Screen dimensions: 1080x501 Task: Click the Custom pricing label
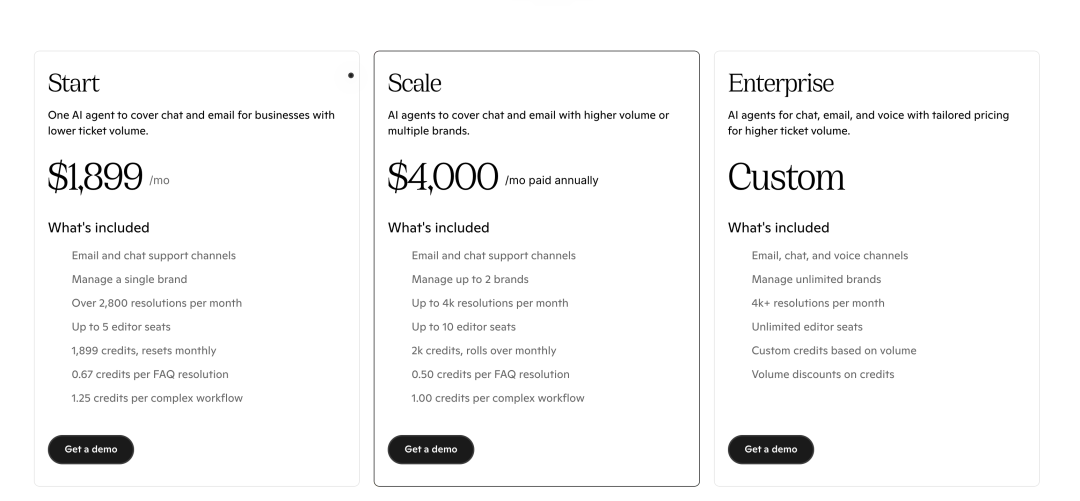(786, 177)
